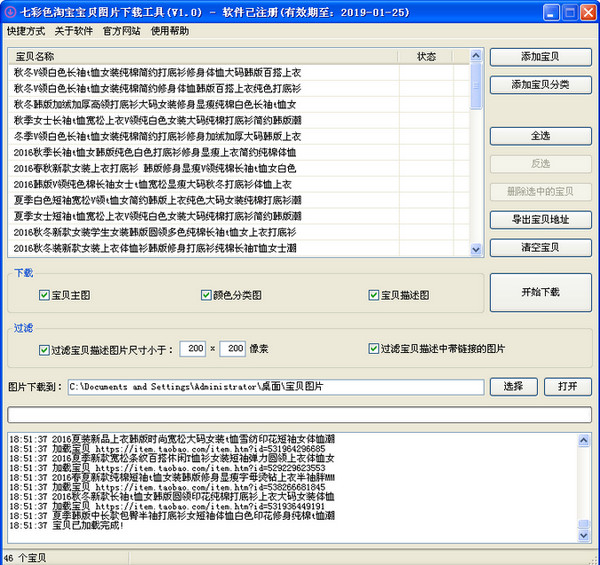Select row starting 夏季白色短袖宽松V领
Screen dimensions: 600x565
click(x=239, y=200)
